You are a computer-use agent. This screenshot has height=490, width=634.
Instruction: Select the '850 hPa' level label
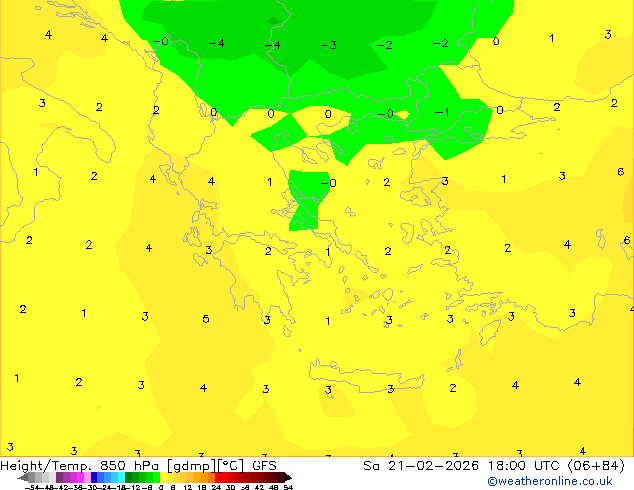point(131,466)
